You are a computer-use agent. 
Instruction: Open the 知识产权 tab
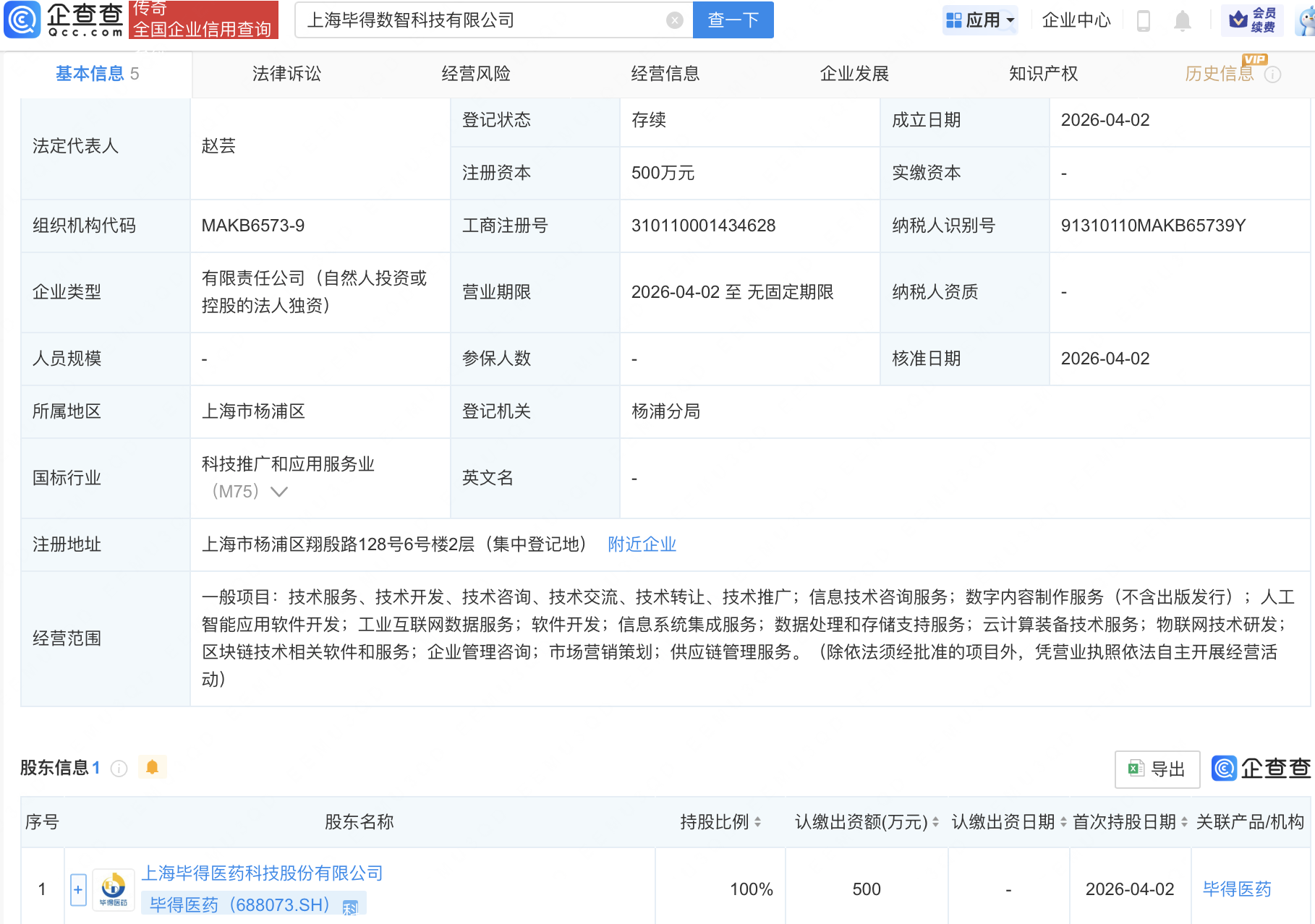pyautogui.click(x=1043, y=73)
